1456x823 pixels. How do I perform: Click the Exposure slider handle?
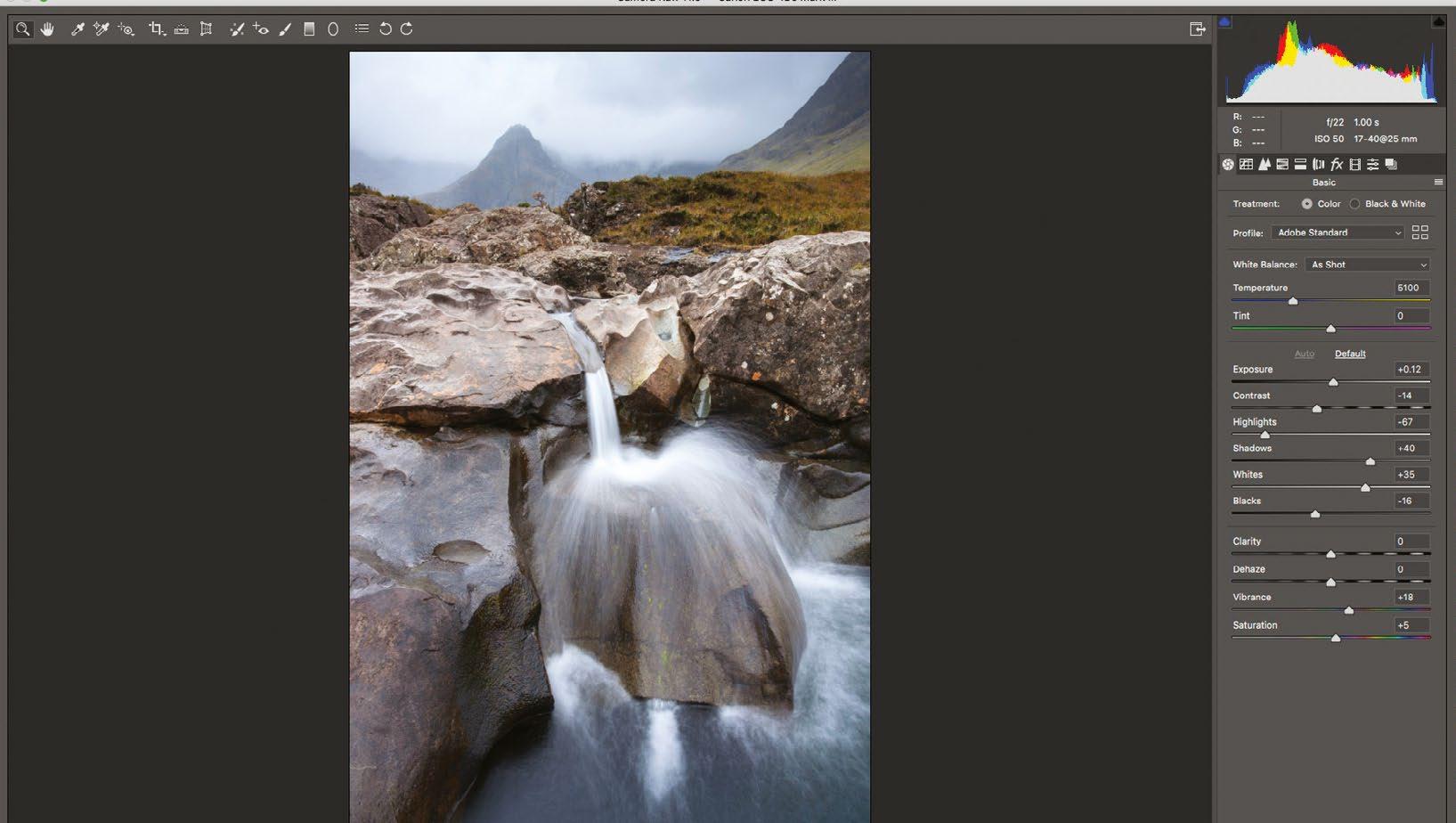tap(1333, 382)
